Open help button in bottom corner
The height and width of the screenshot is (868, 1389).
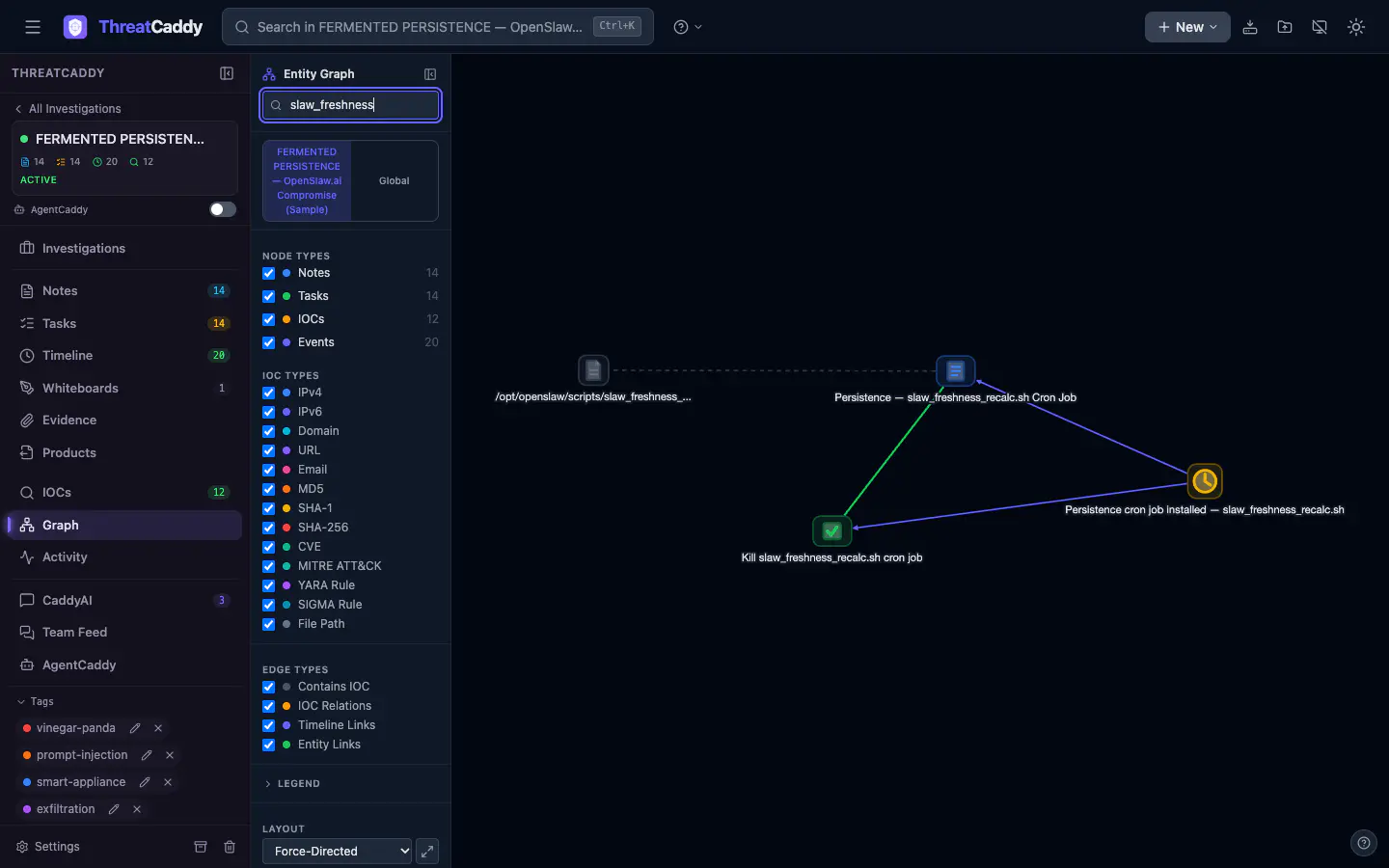coord(1363,843)
